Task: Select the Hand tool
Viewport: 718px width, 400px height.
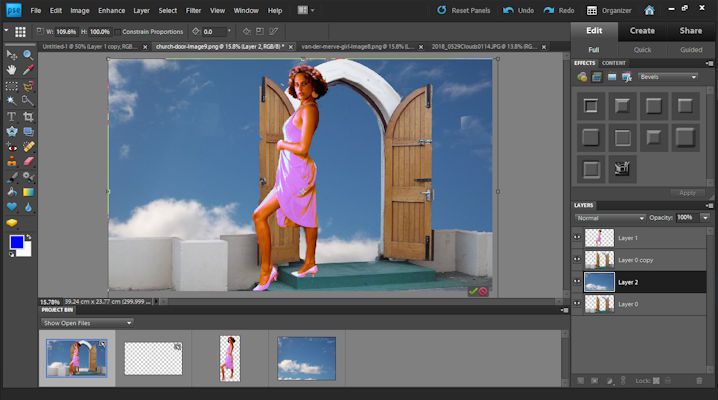Action: click(11, 70)
